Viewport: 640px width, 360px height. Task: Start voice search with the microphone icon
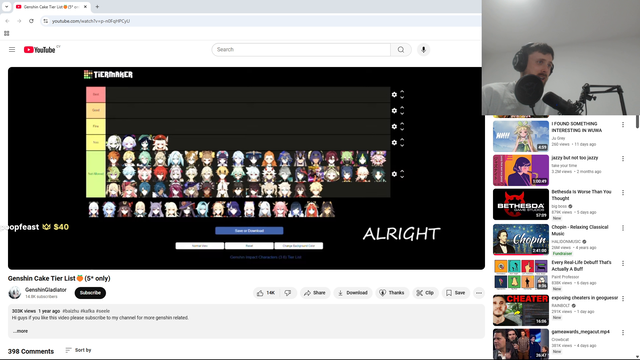tap(423, 49)
